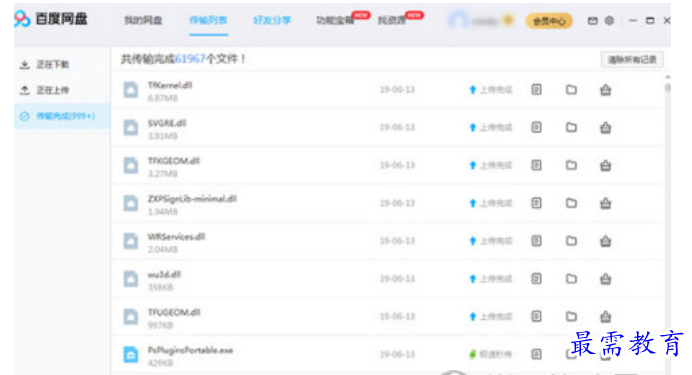The image size is (692, 375).
Task: Open the wu3d.dll folder location
Action: click(x=571, y=279)
